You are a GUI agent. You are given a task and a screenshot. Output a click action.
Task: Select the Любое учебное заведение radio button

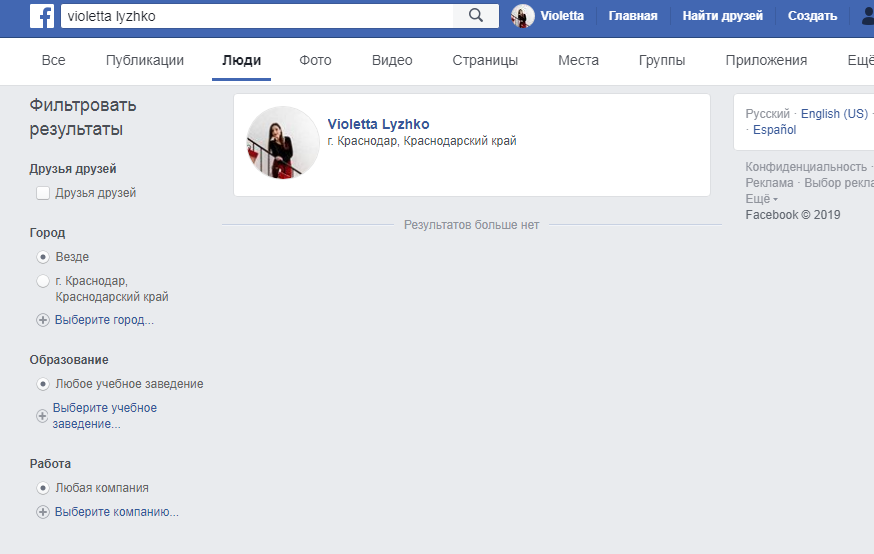click(43, 384)
